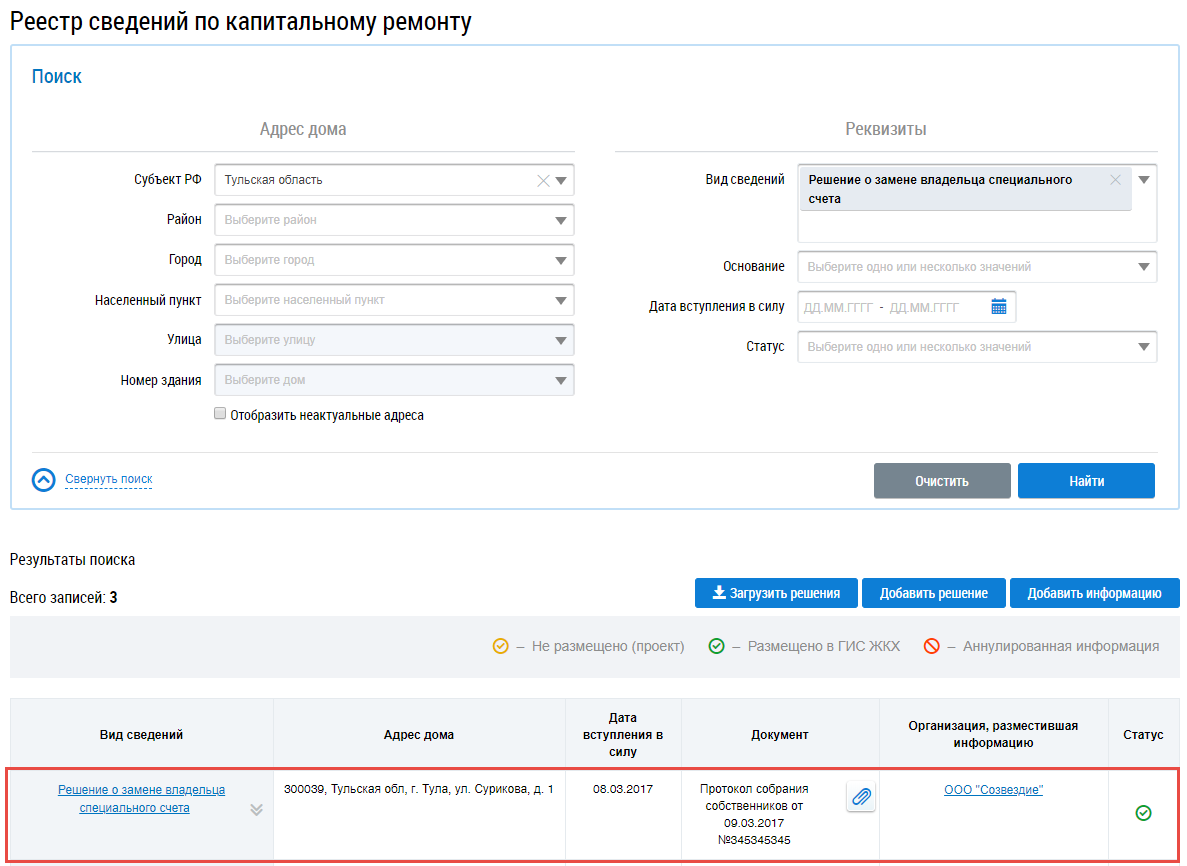This screenshot has height=866, width=1187.
Task: Clear the Тульская область selection with X
Action: (543, 181)
